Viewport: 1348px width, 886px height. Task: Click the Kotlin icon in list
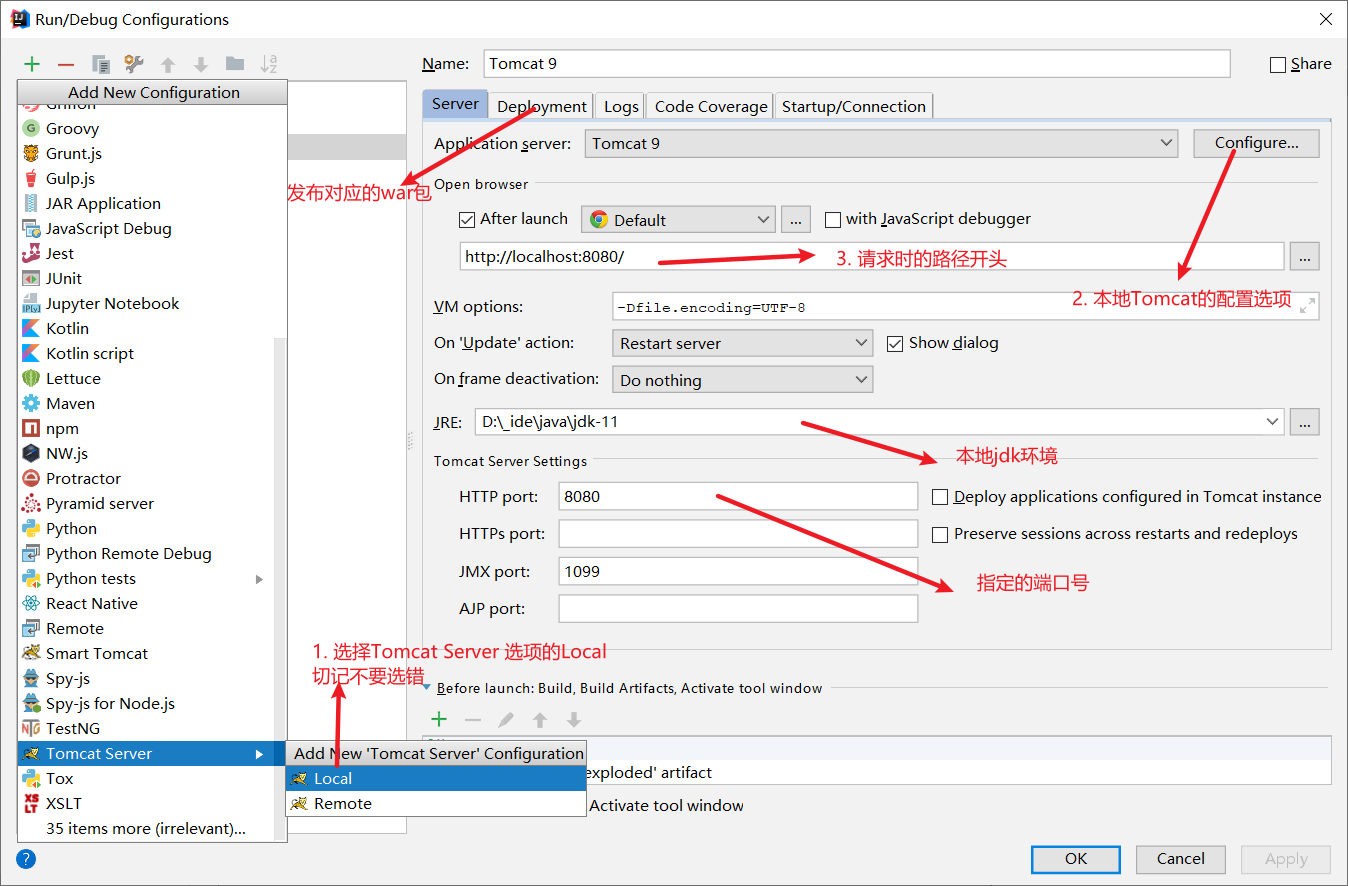31,328
